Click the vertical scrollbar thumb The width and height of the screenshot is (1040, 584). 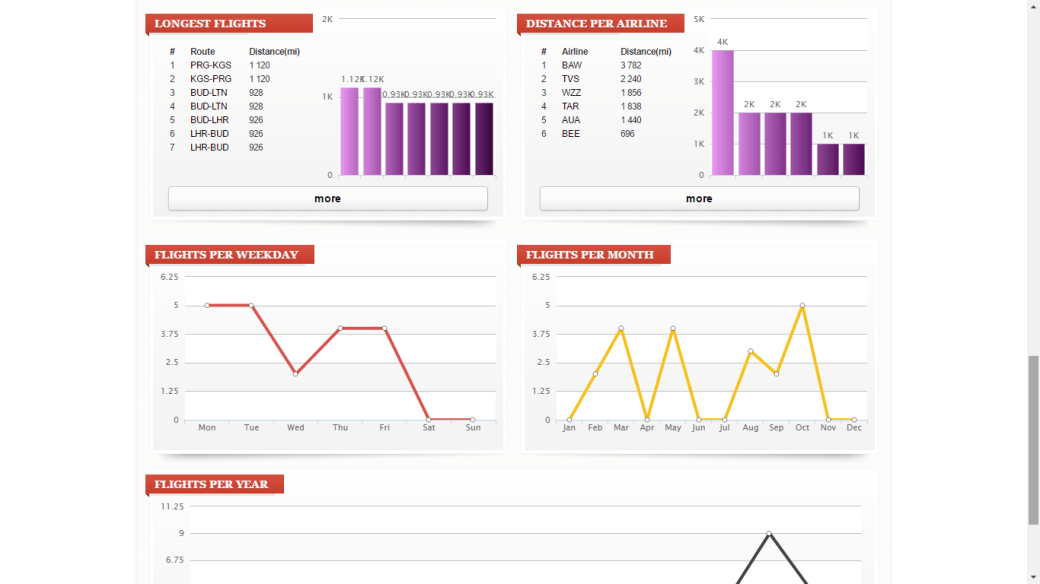coord(1033,440)
